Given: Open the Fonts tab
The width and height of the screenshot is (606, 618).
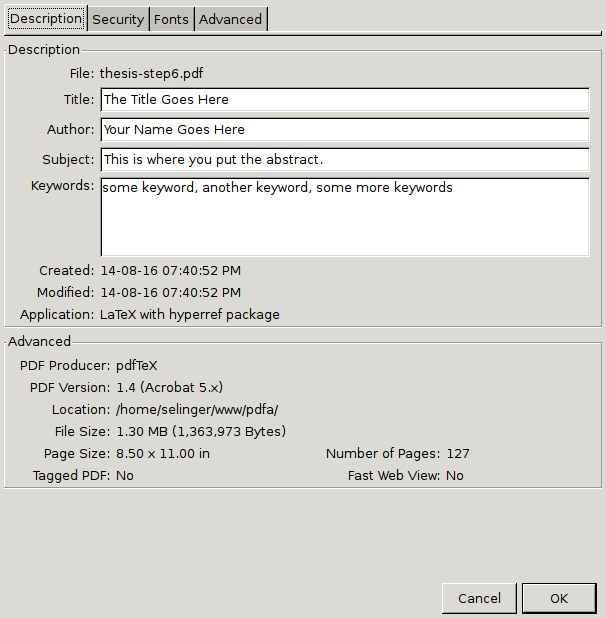Looking at the screenshot, I should (171, 19).
